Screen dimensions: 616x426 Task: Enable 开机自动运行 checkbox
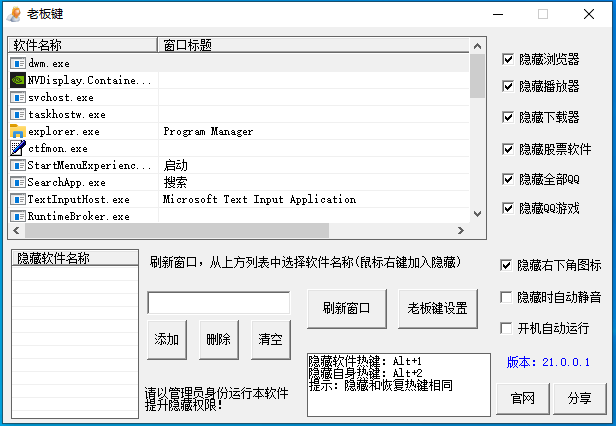tap(507, 327)
